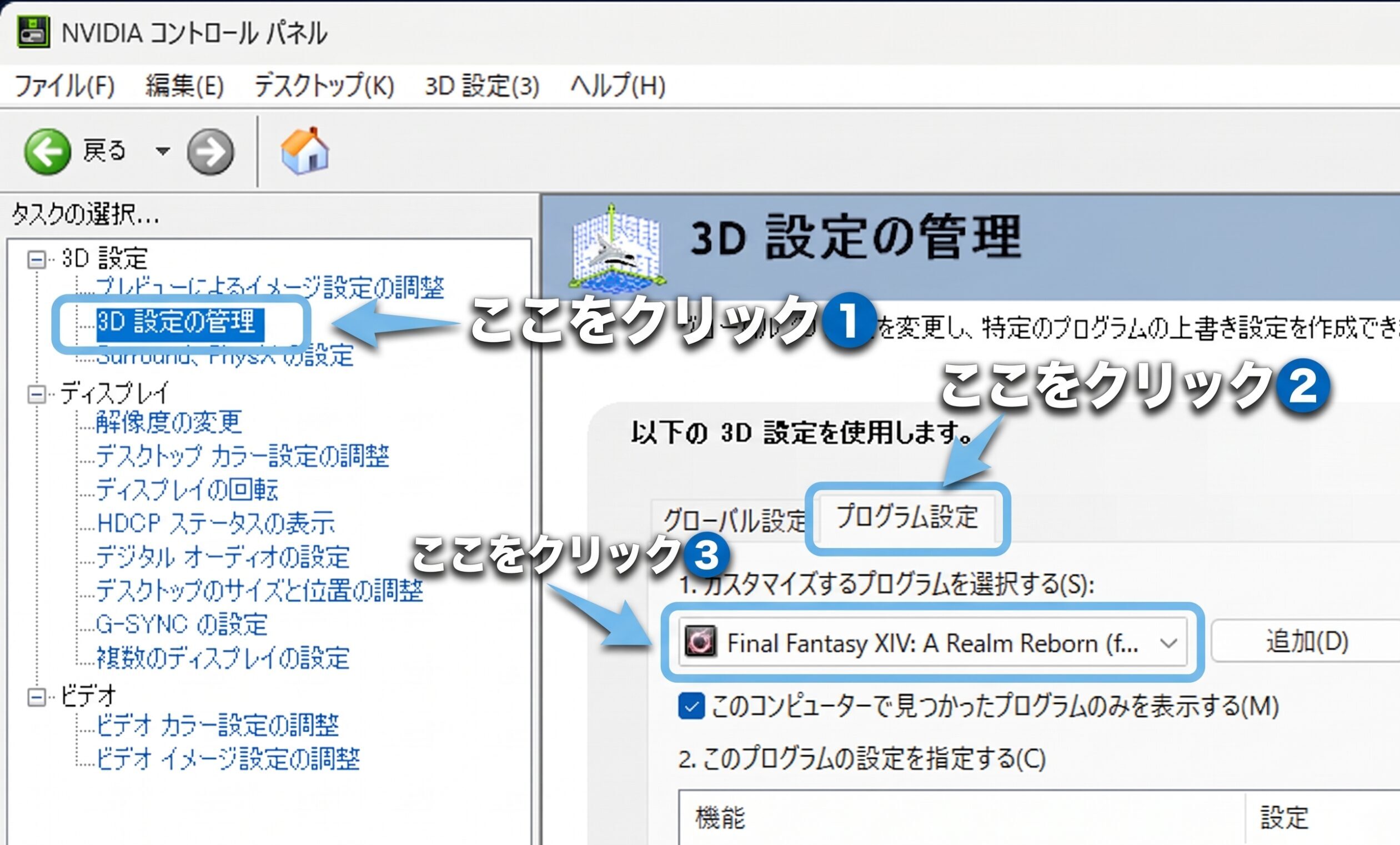Open the 編集(E) menu
Screen dimensions: 1400x845
pos(185,86)
